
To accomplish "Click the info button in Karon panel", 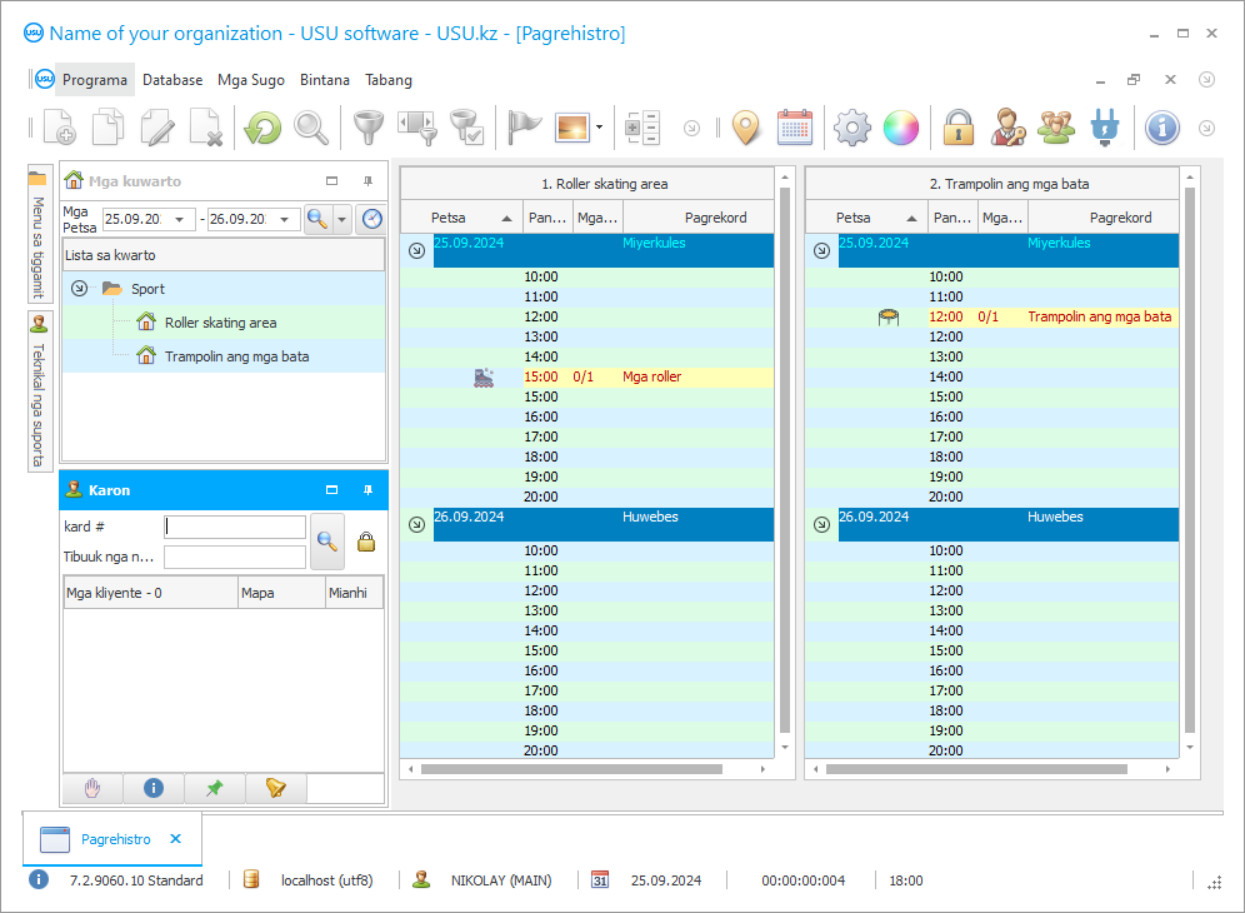I will click(154, 788).
